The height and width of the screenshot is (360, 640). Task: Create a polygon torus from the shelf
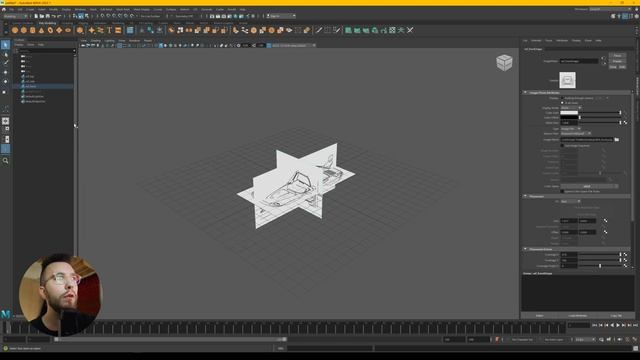50,30
